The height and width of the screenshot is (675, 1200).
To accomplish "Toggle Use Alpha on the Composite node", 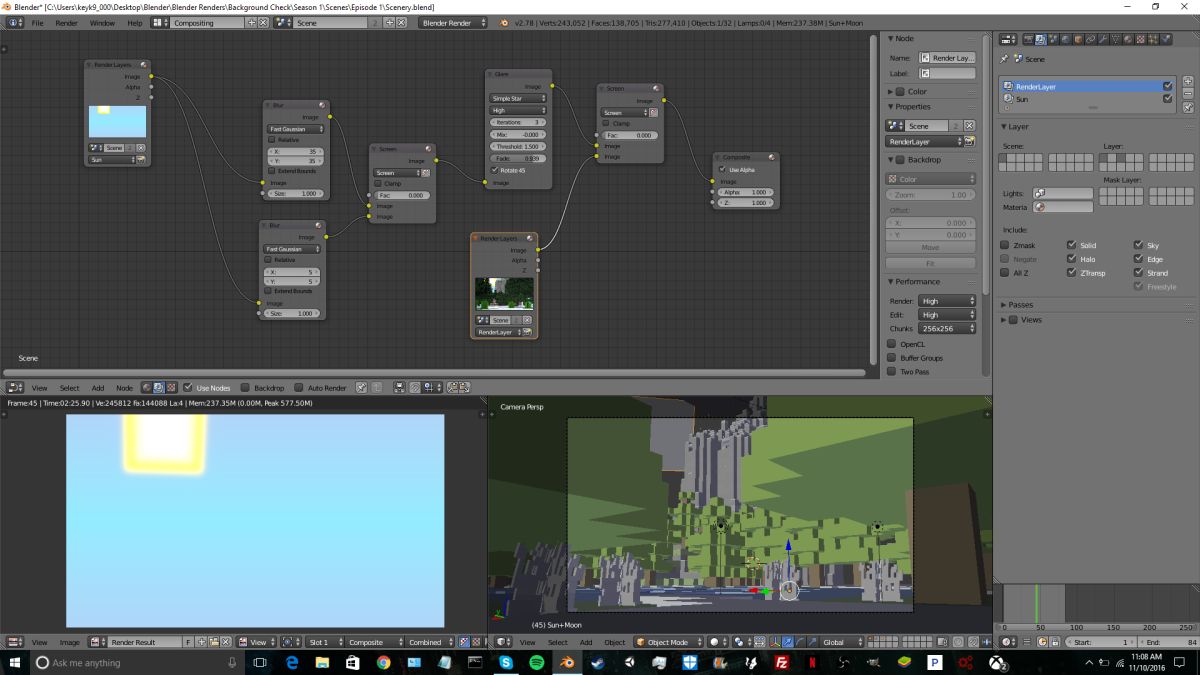I will click(722, 169).
